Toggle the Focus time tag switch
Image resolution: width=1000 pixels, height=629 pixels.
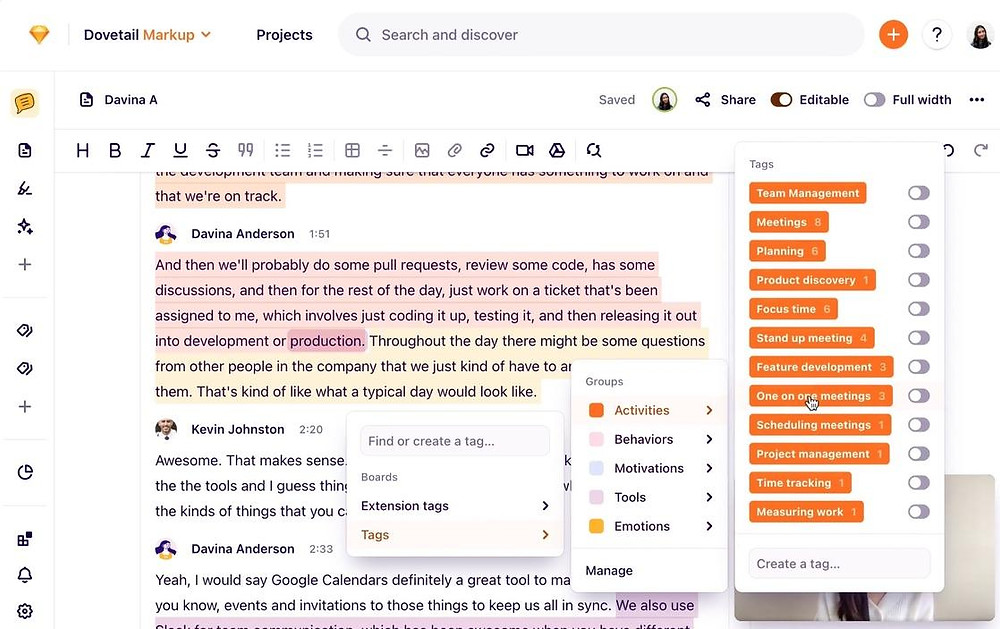point(918,309)
